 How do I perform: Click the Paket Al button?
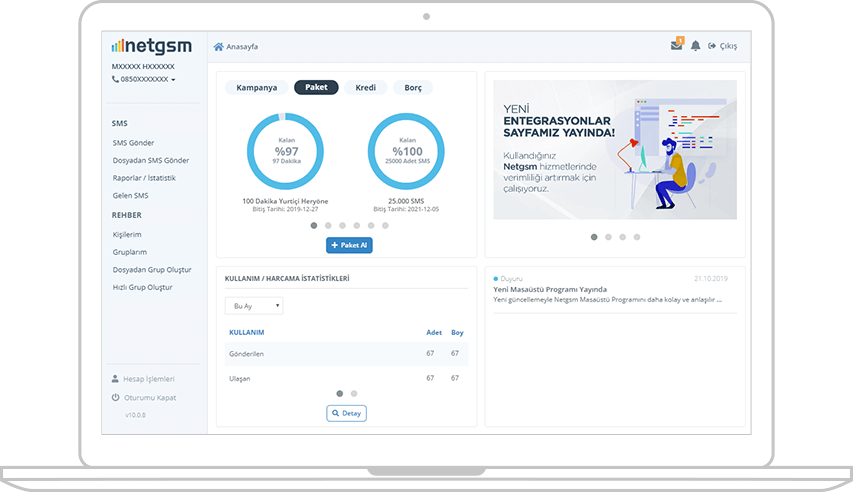[x=349, y=245]
